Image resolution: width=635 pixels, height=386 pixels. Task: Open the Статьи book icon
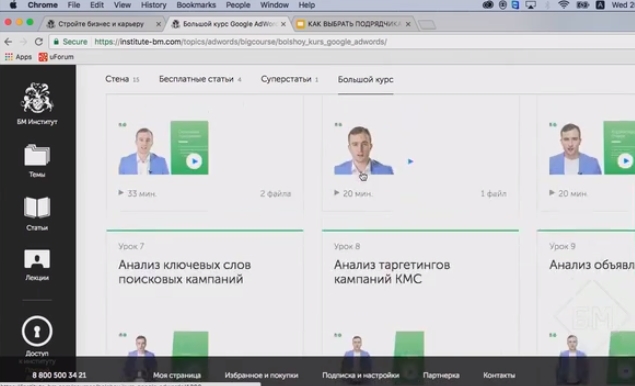point(37,207)
